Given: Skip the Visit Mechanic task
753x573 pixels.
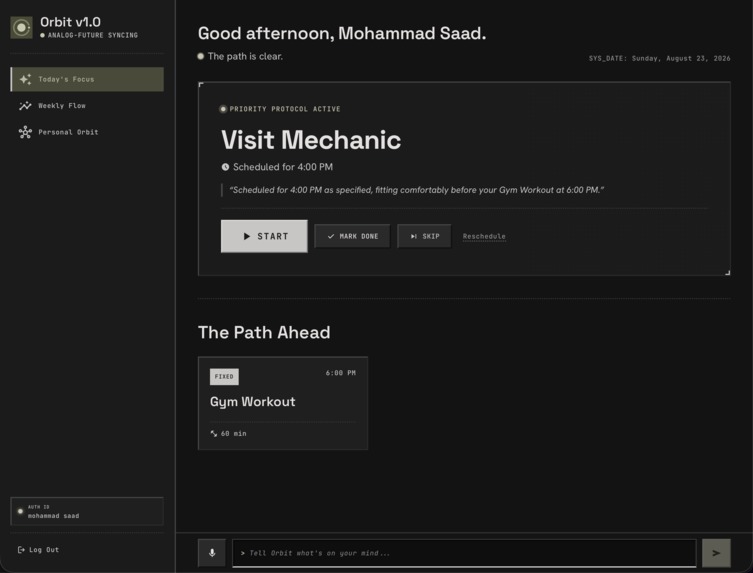Looking at the screenshot, I should 425,236.
